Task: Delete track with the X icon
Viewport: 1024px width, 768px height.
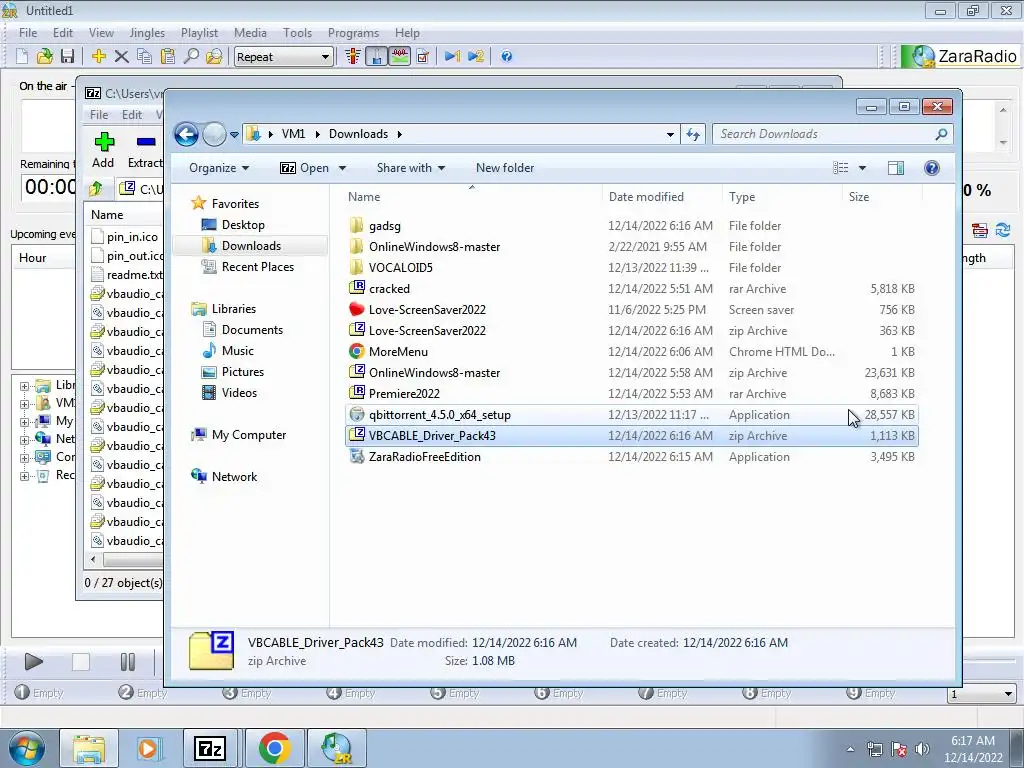Action: [x=121, y=57]
